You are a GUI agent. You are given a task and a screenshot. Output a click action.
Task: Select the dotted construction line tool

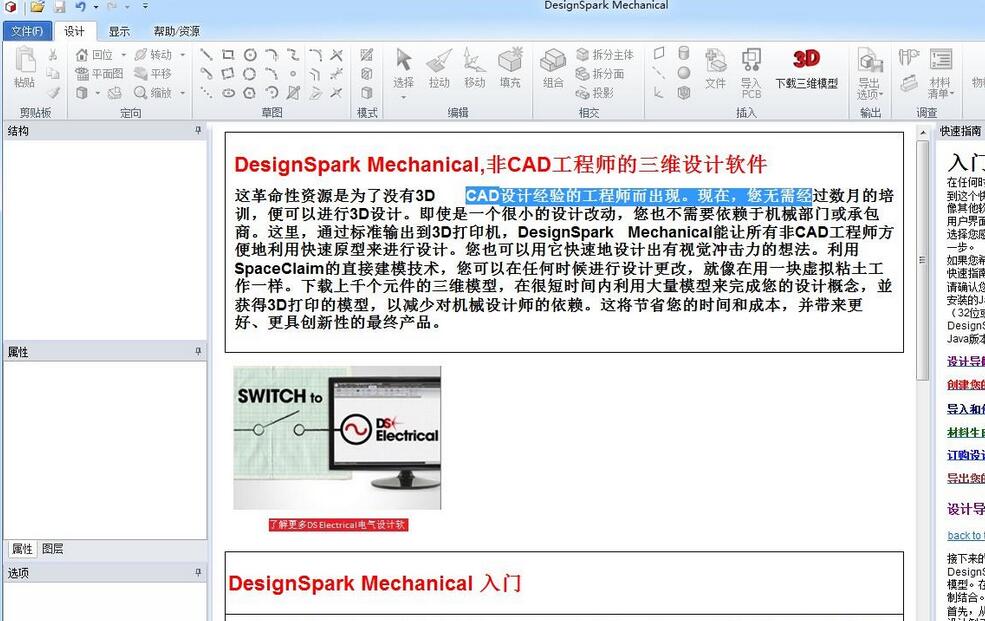click(x=206, y=93)
